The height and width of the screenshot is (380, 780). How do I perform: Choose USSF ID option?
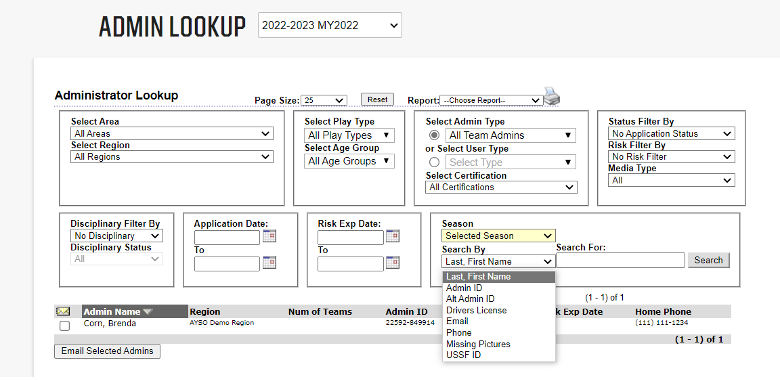click(498, 355)
